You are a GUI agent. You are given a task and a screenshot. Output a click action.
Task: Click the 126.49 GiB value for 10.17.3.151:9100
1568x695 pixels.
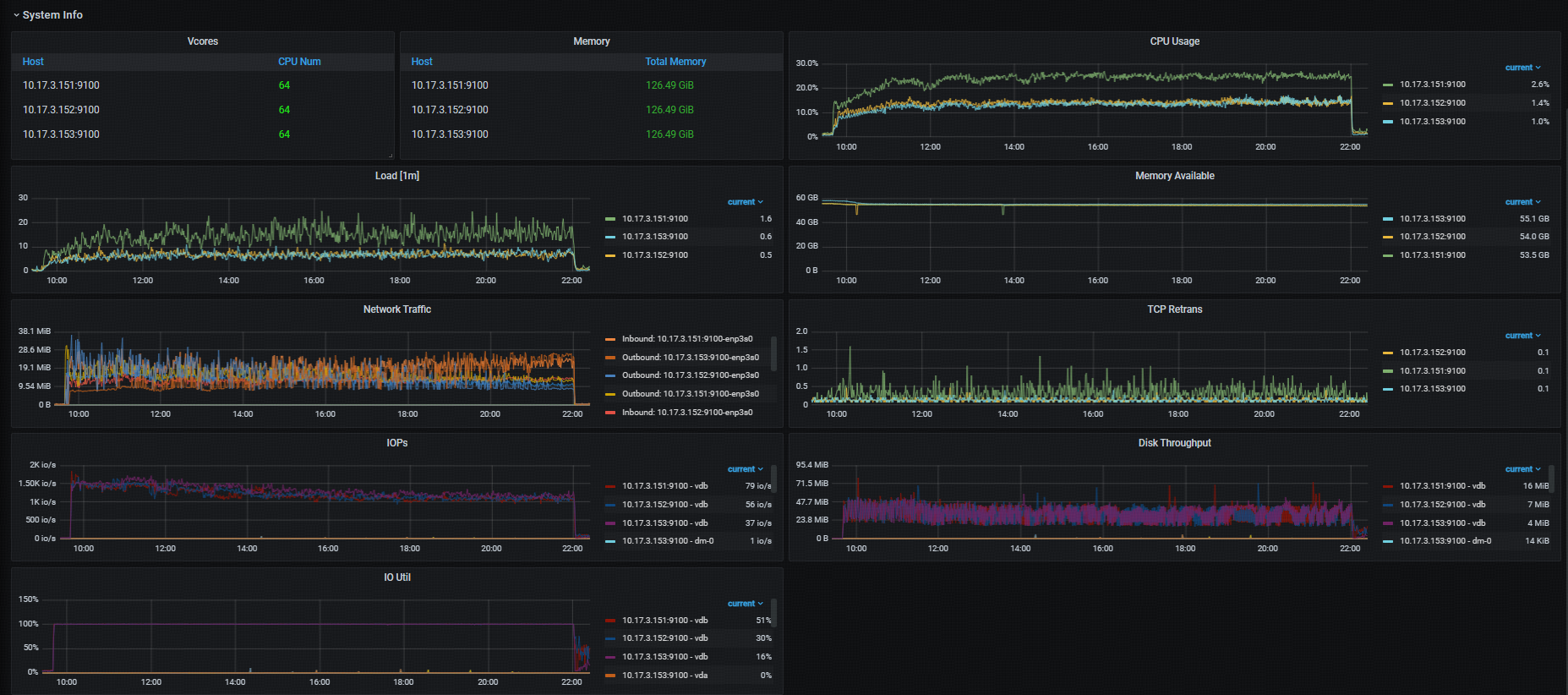tap(669, 85)
